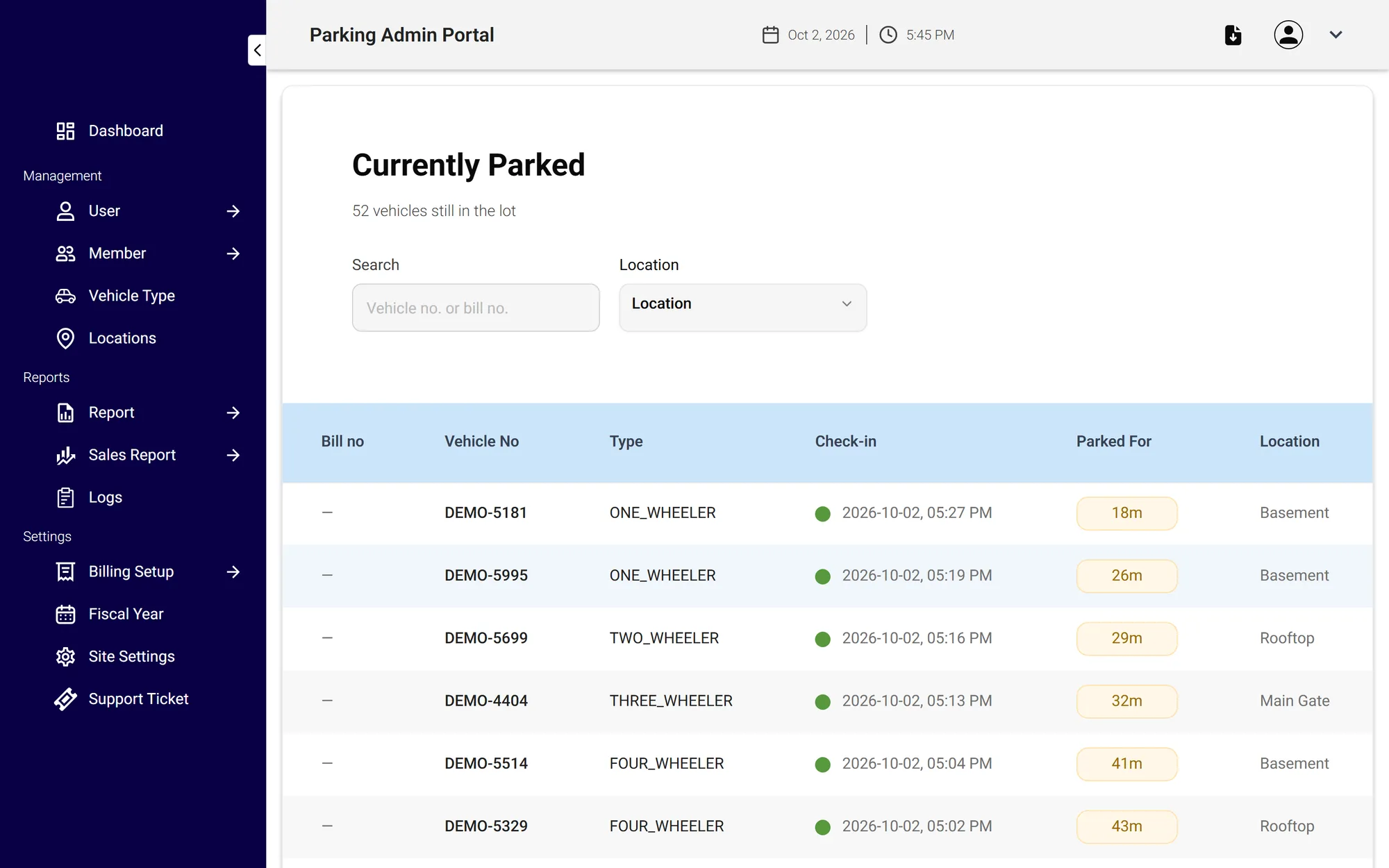Expand the Sales Report submenu arrow

(x=233, y=455)
